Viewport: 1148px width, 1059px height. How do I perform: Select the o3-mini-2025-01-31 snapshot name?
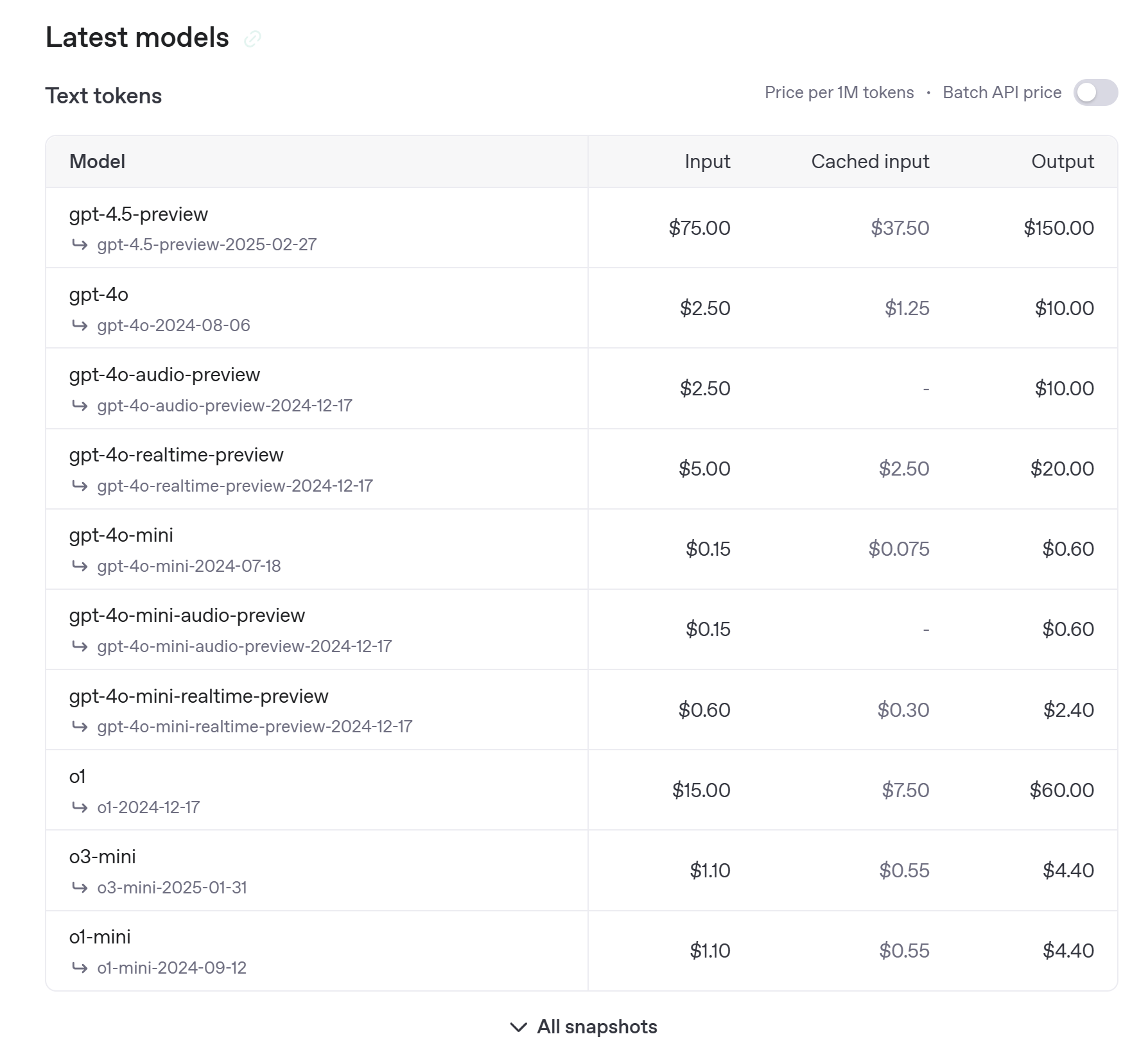[x=172, y=888]
